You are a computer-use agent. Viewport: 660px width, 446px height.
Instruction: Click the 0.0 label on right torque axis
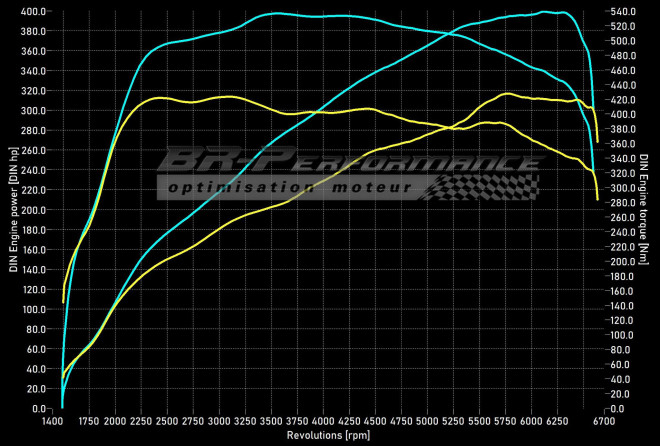[618, 409]
